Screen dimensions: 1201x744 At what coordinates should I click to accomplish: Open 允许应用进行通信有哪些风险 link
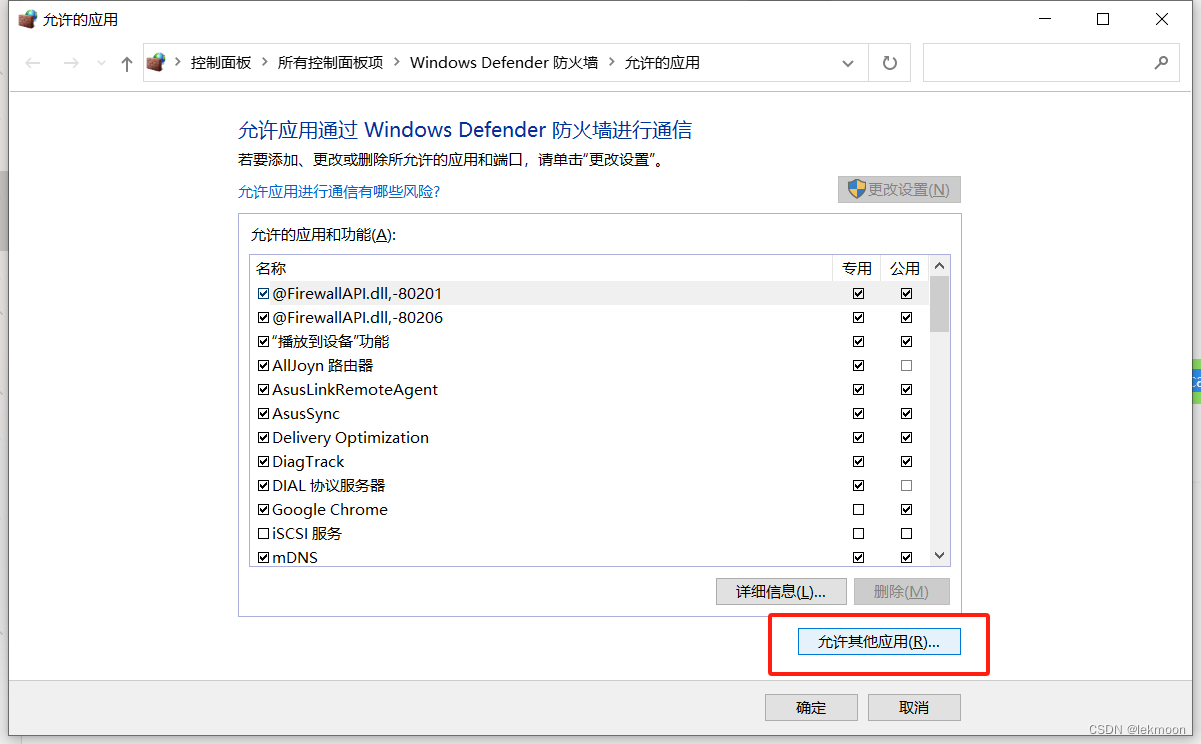click(x=339, y=191)
